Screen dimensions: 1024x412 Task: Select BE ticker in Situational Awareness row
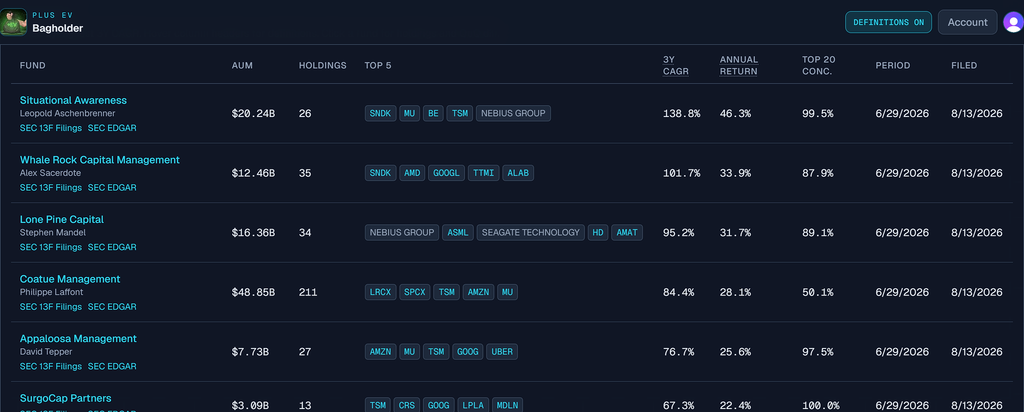(433, 114)
